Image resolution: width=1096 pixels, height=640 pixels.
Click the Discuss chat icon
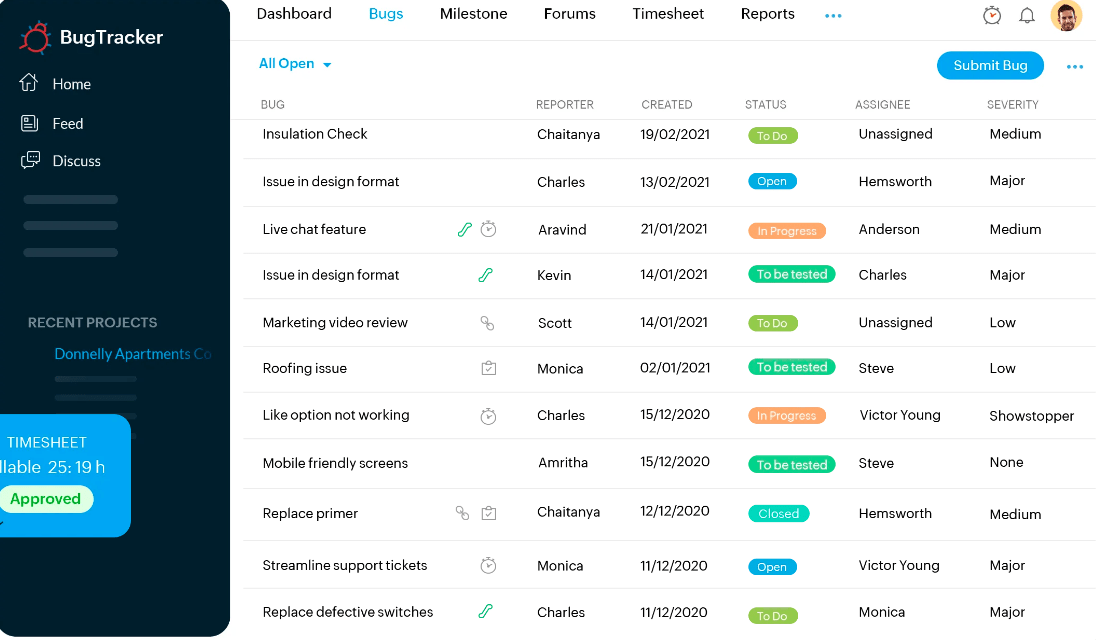(31, 160)
